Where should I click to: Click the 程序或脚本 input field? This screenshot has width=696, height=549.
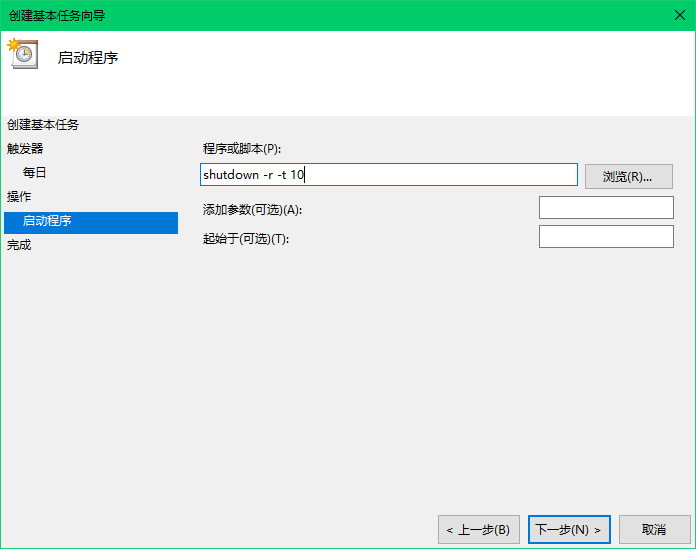point(389,174)
